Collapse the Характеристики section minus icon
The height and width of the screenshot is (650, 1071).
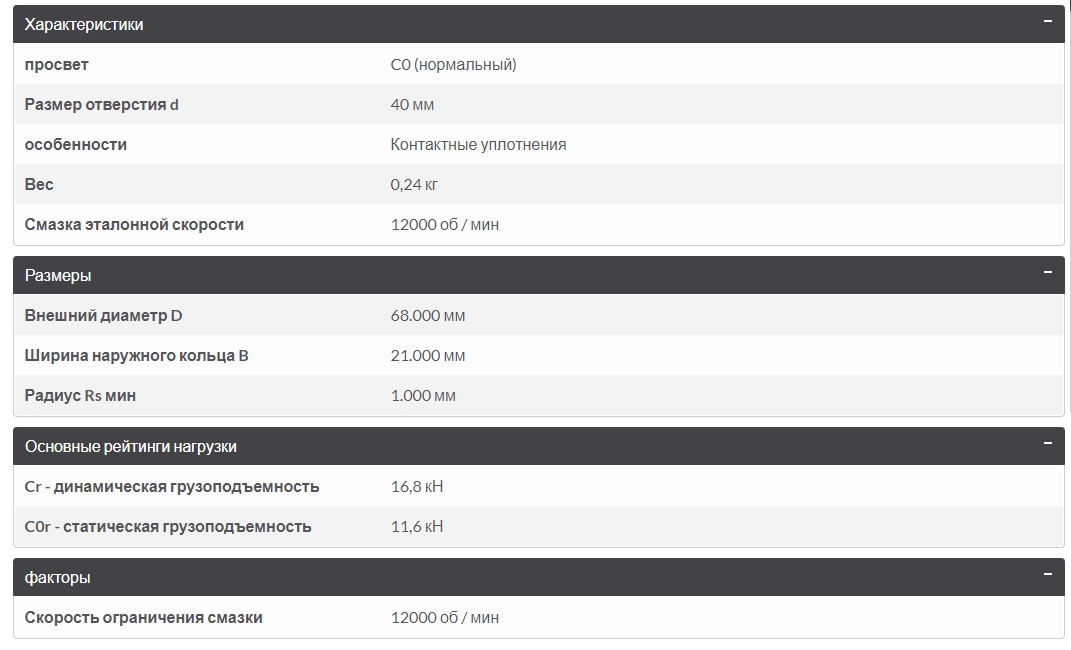(1047, 21)
